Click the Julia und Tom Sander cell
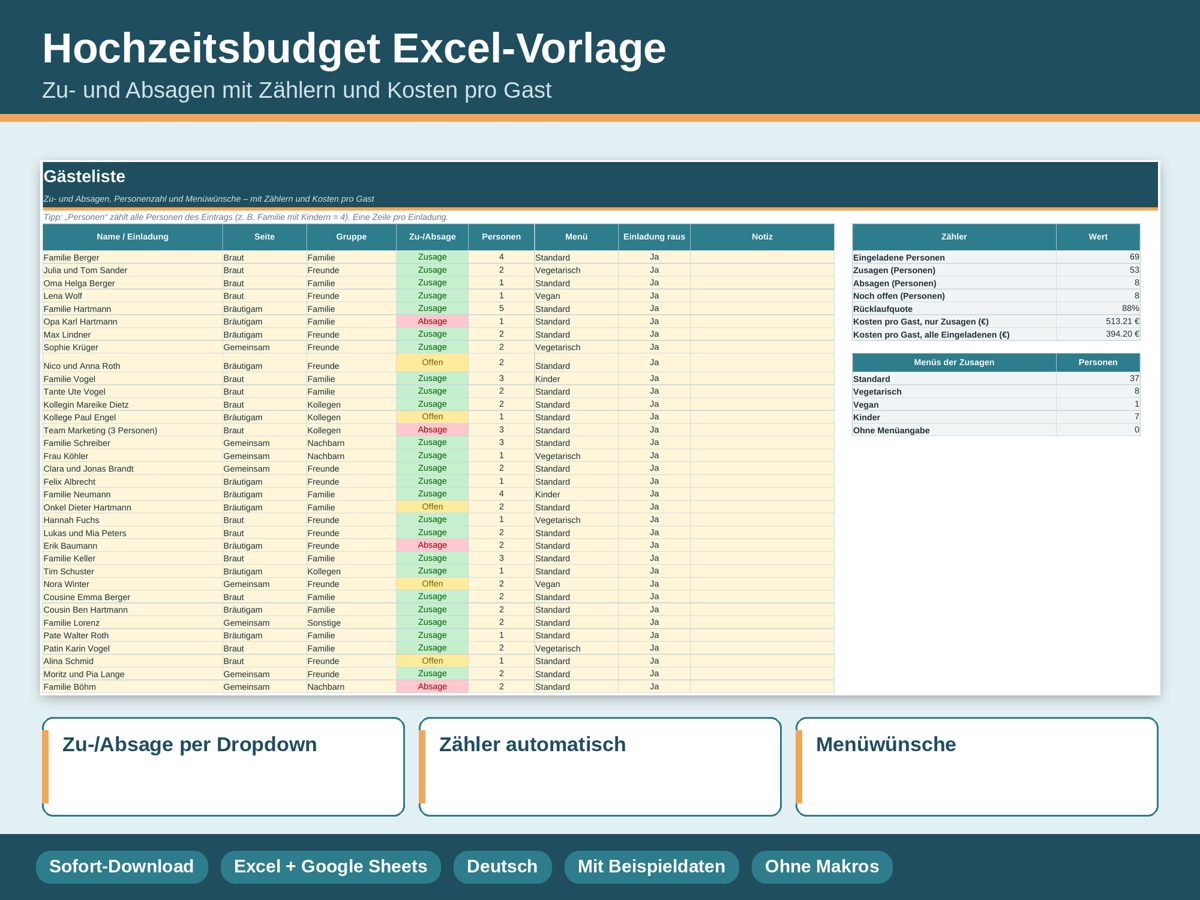The width and height of the screenshot is (1200, 900). (x=132, y=270)
